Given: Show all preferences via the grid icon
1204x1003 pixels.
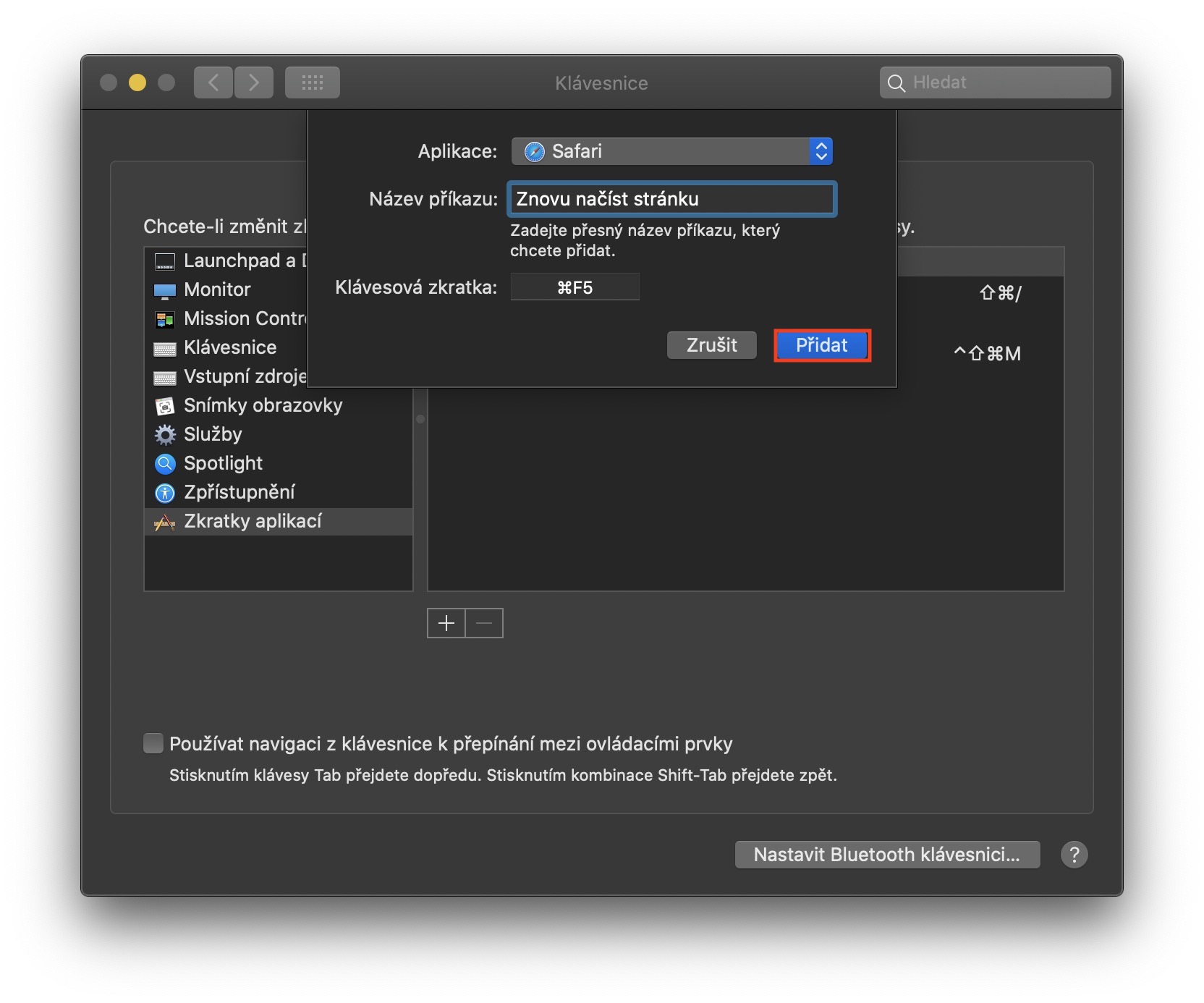Looking at the screenshot, I should [x=313, y=82].
